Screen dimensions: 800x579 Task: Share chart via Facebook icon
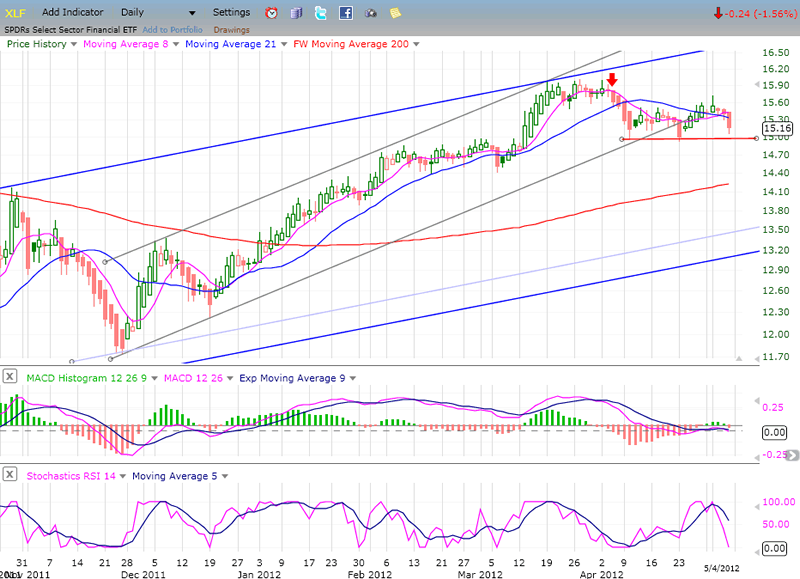pos(345,13)
